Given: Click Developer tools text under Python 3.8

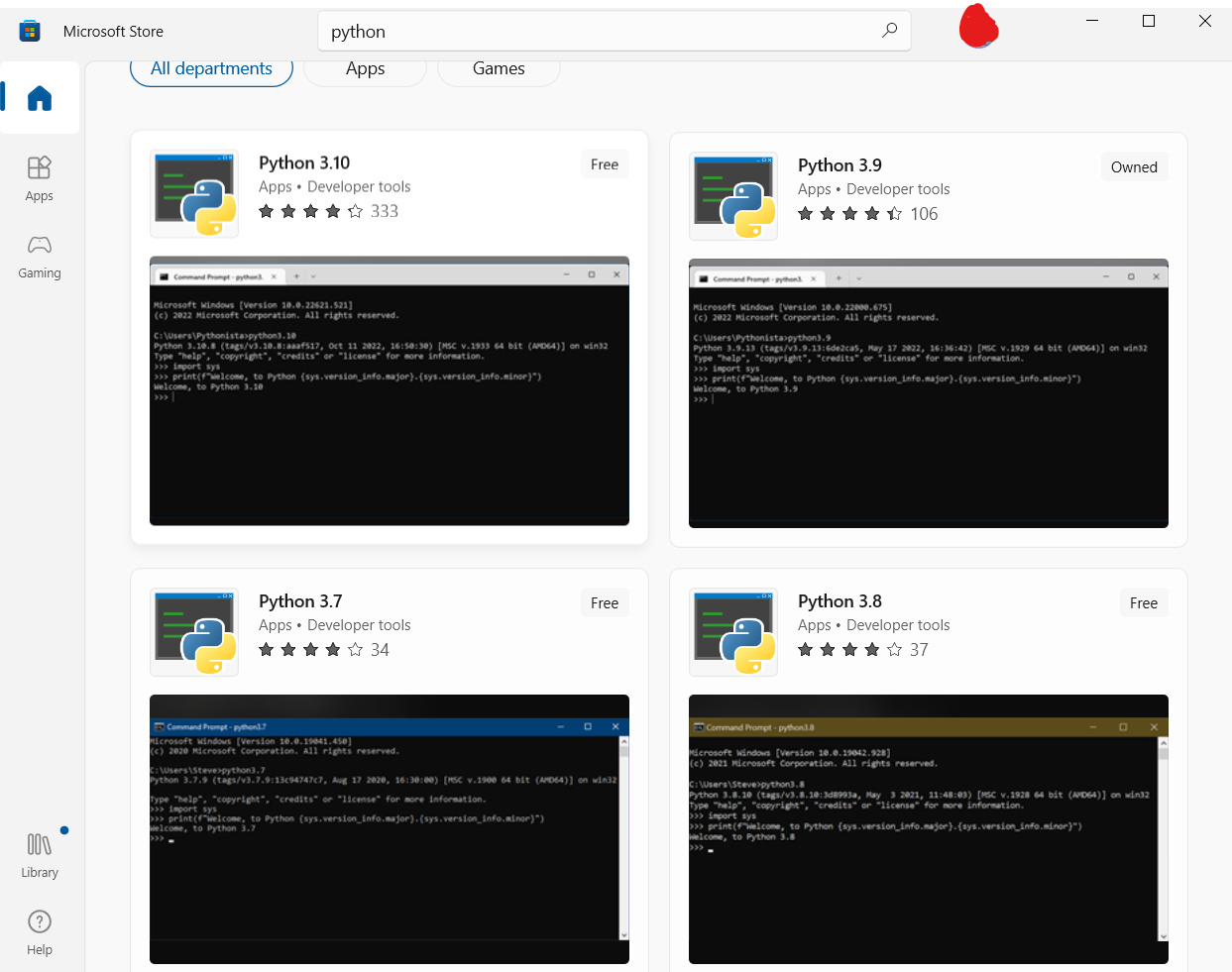Looking at the screenshot, I should 898,624.
